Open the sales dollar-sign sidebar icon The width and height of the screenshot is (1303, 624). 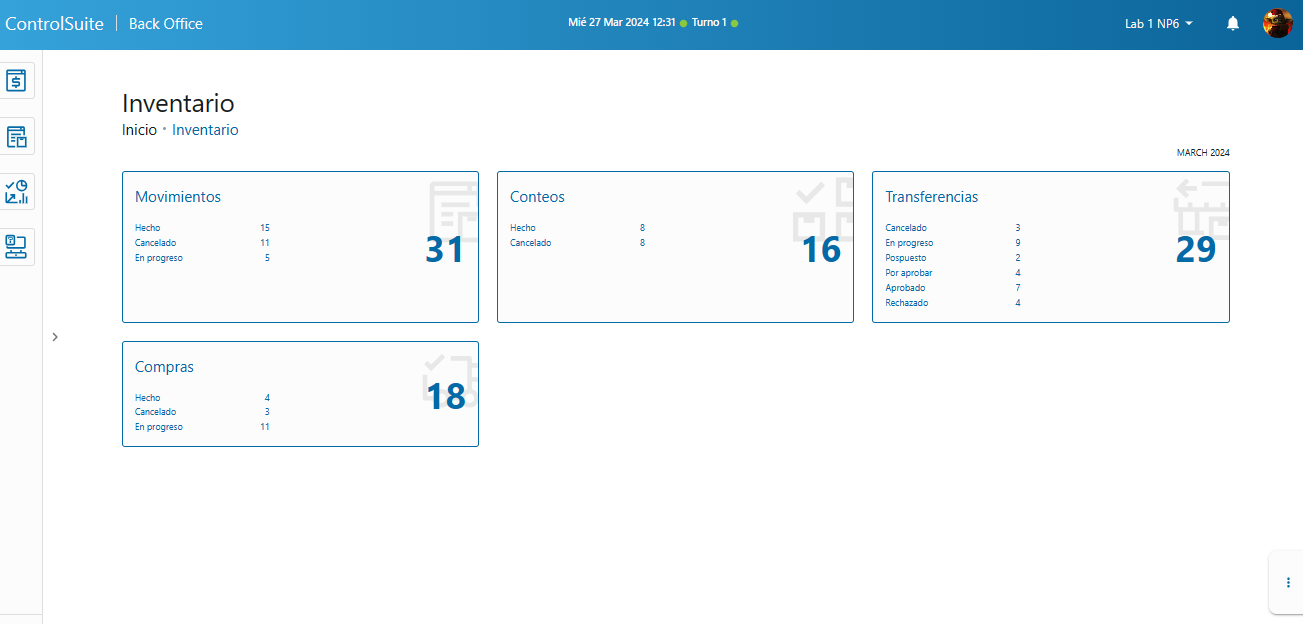tap(18, 81)
